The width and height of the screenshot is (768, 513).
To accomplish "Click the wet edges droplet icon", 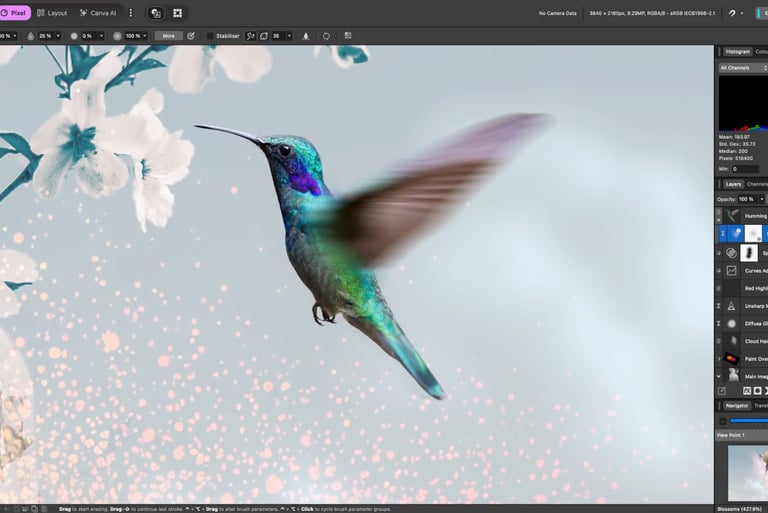I will click(x=306, y=36).
